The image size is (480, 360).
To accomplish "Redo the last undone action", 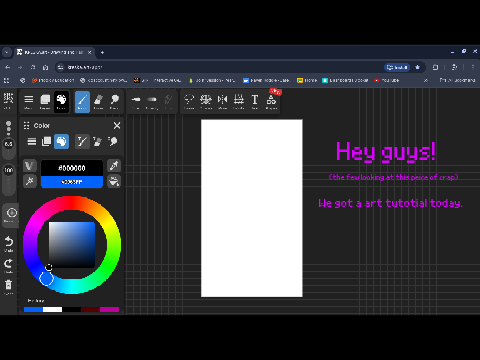I will point(8,266).
